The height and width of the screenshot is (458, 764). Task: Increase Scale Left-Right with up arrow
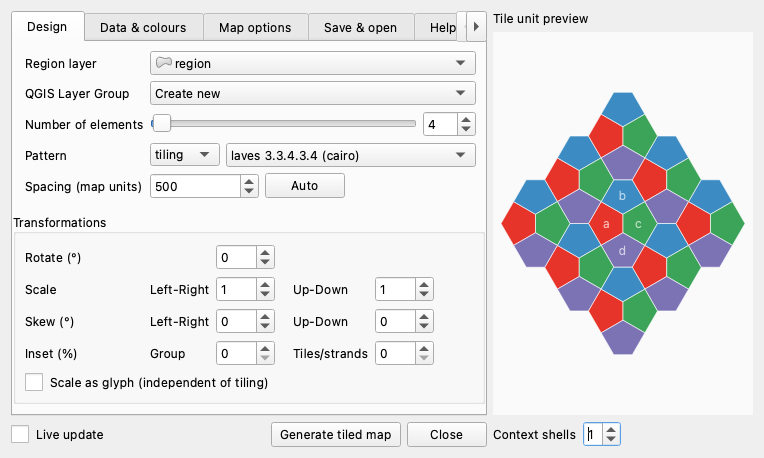coord(265,285)
